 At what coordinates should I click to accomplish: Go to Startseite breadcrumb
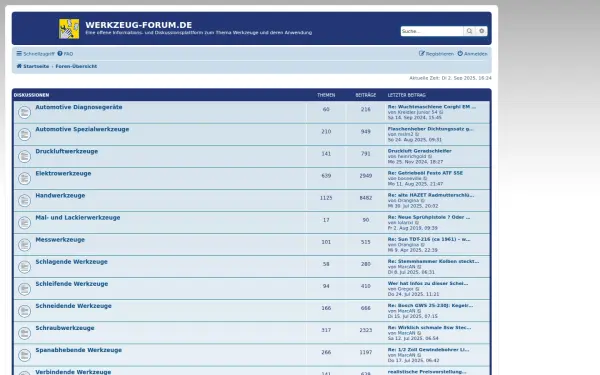tap(33, 66)
